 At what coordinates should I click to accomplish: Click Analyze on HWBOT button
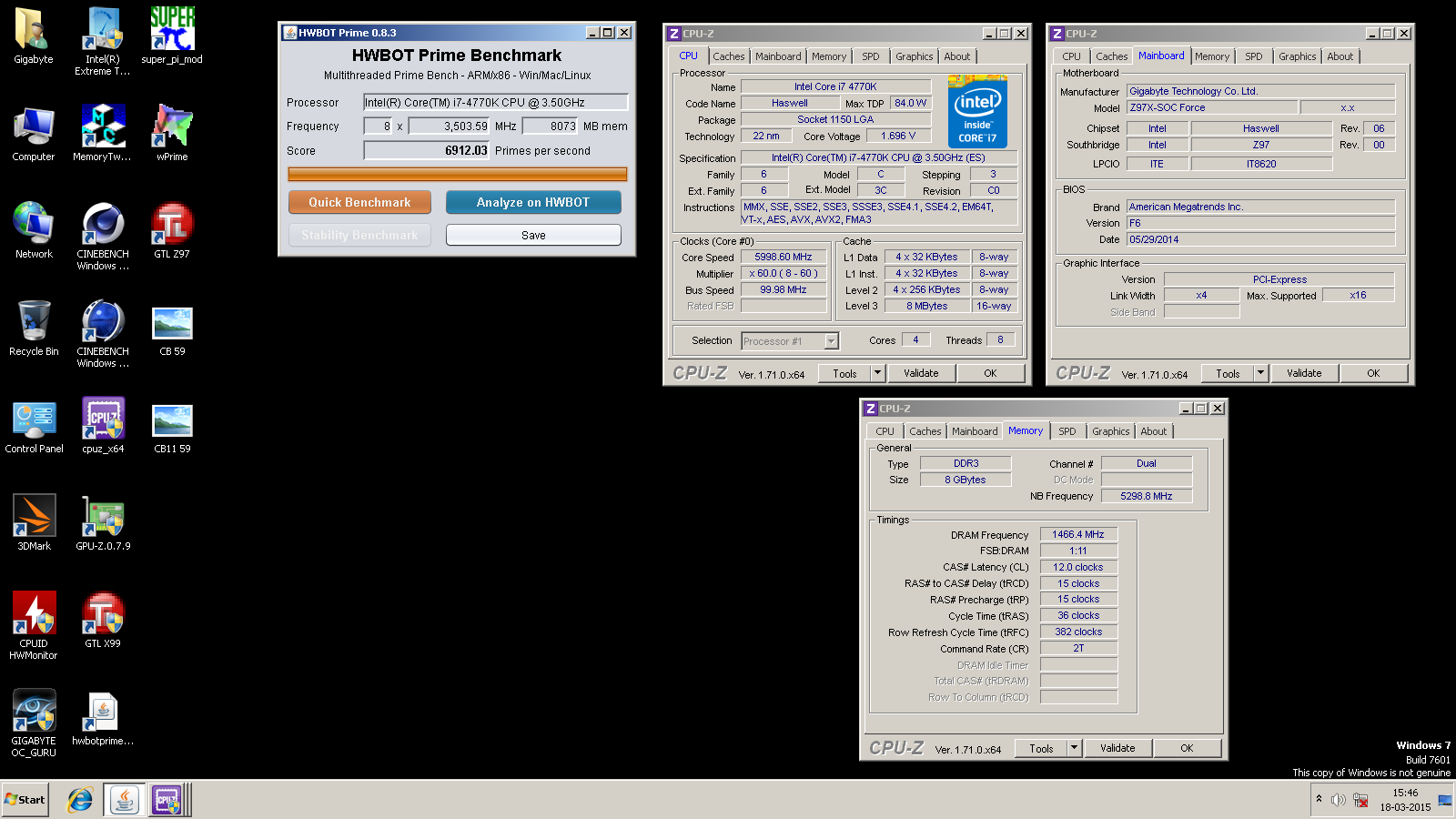(x=533, y=202)
